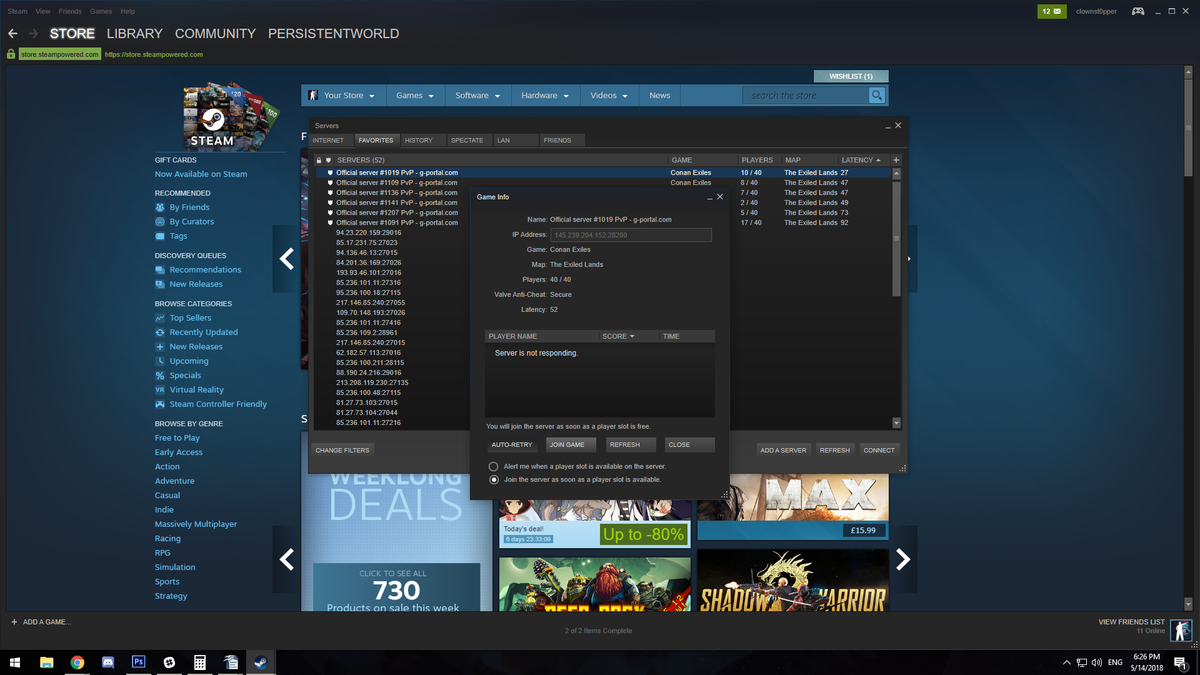
Task: Select server row 94.23.220.159:29016
Action: pyautogui.click(x=602, y=233)
